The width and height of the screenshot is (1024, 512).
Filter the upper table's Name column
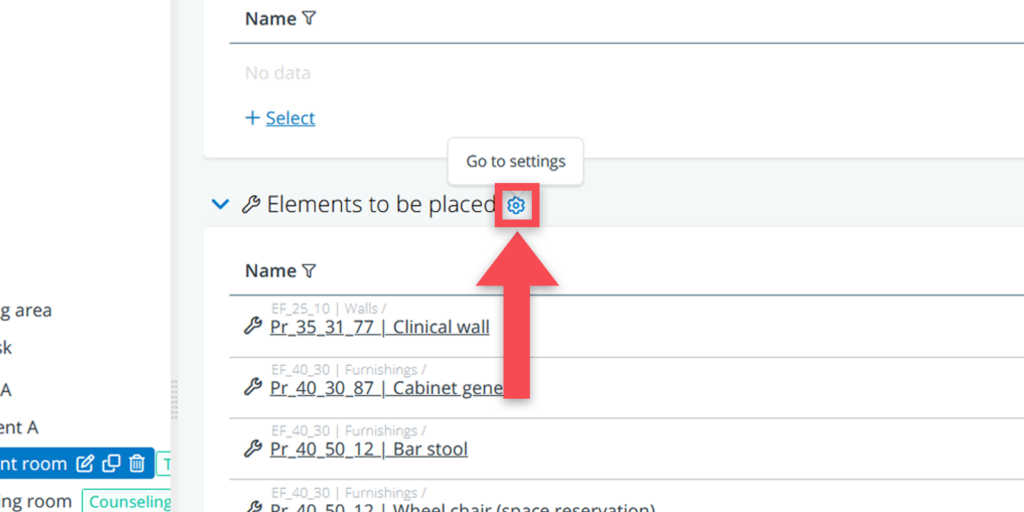click(x=309, y=19)
